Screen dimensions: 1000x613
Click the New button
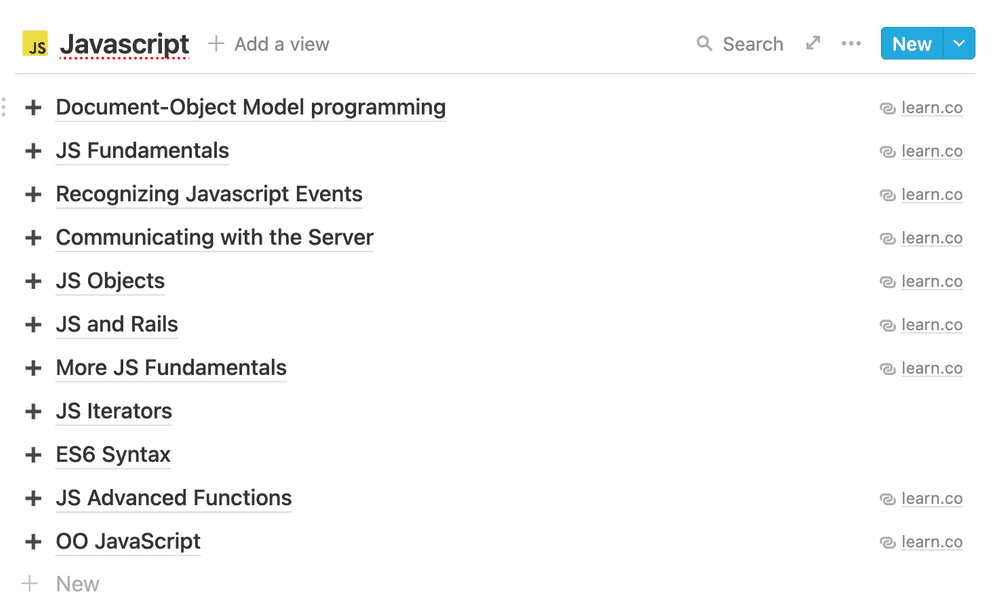[x=911, y=44]
